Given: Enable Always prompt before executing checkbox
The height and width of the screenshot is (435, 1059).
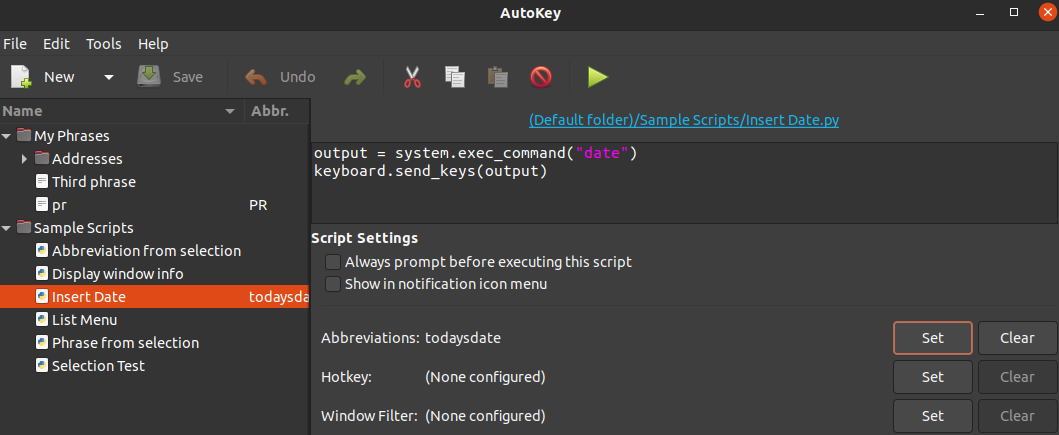Looking at the screenshot, I should click(x=332, y=262).
